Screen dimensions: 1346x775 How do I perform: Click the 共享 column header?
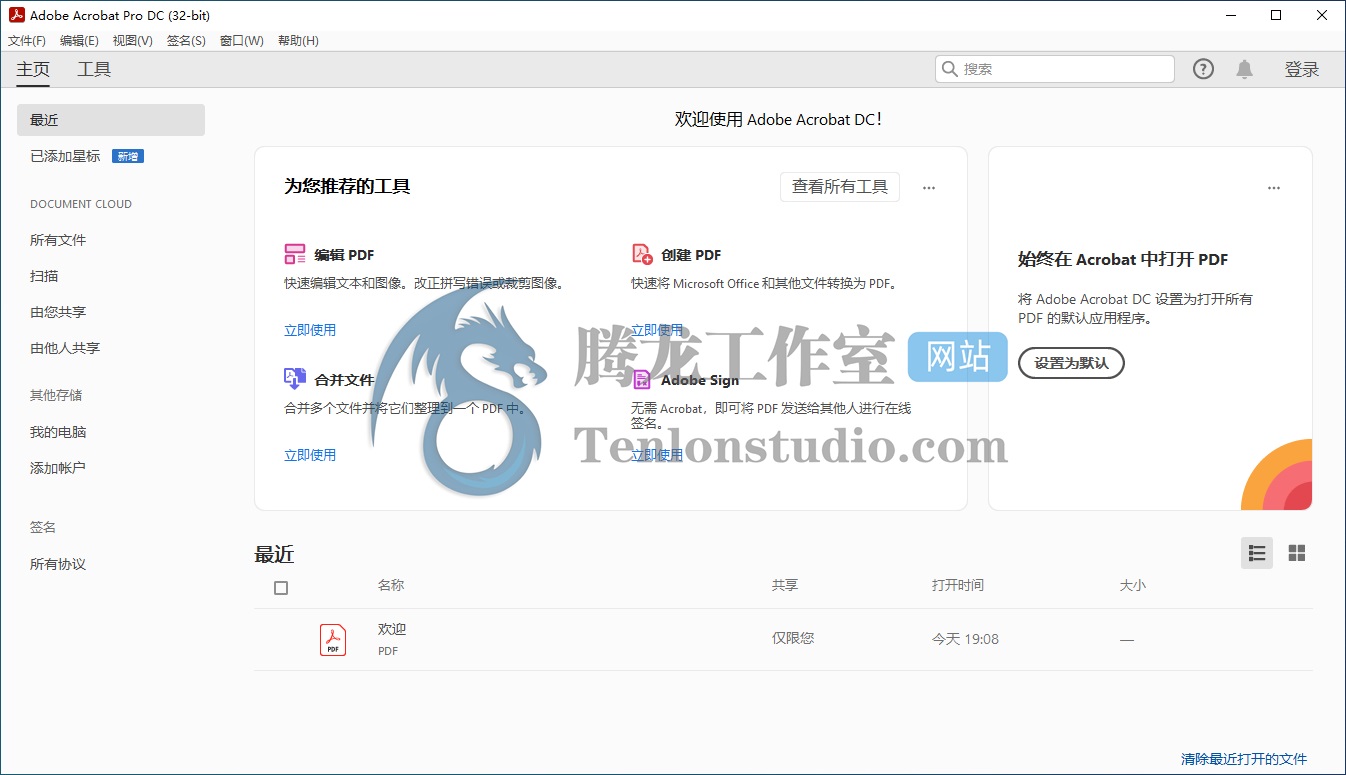pyautogui.click(x=785, y=585)
